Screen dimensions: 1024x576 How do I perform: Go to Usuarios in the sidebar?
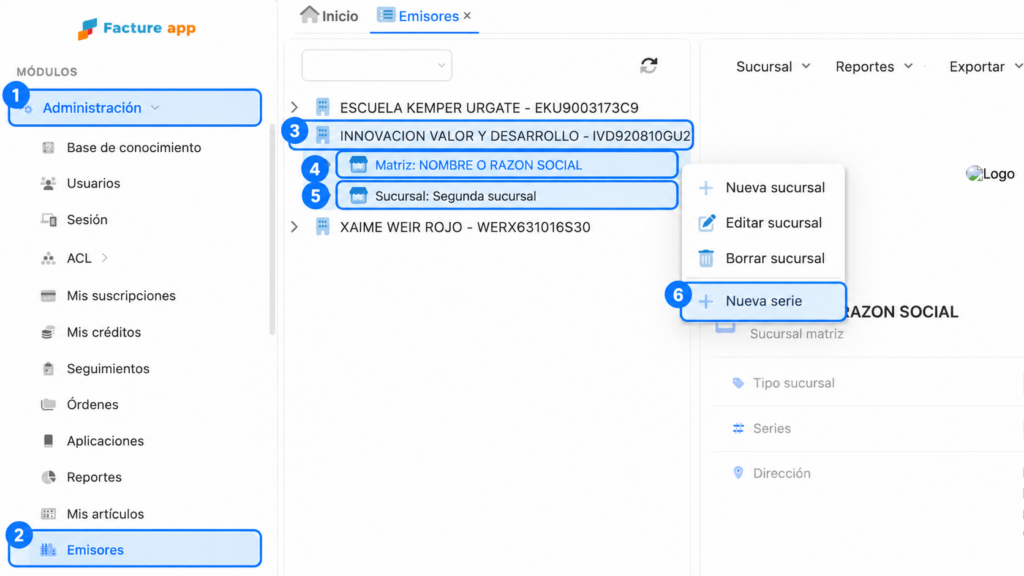(x=93, y=184)
